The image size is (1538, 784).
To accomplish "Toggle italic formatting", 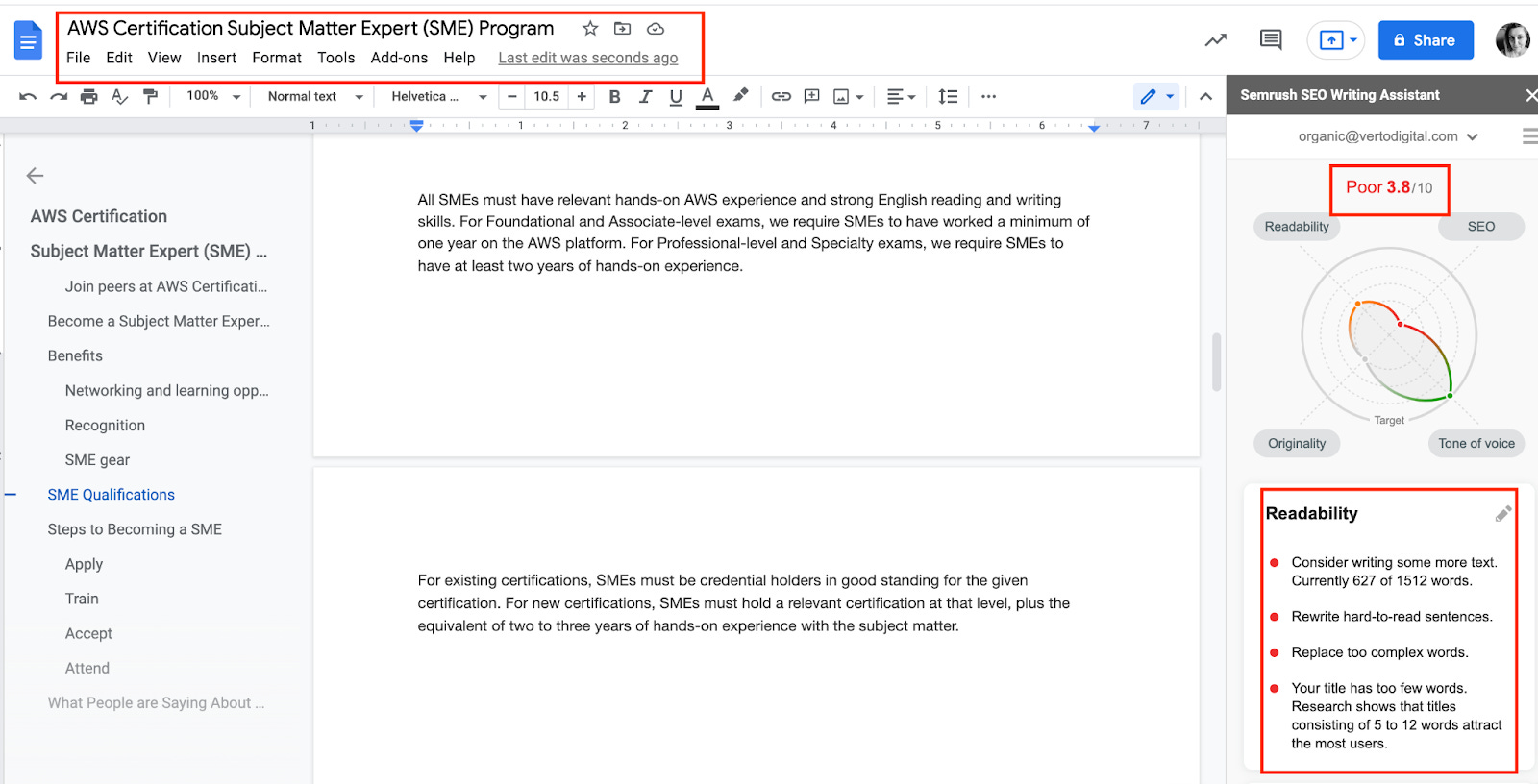I will [646, 96].
